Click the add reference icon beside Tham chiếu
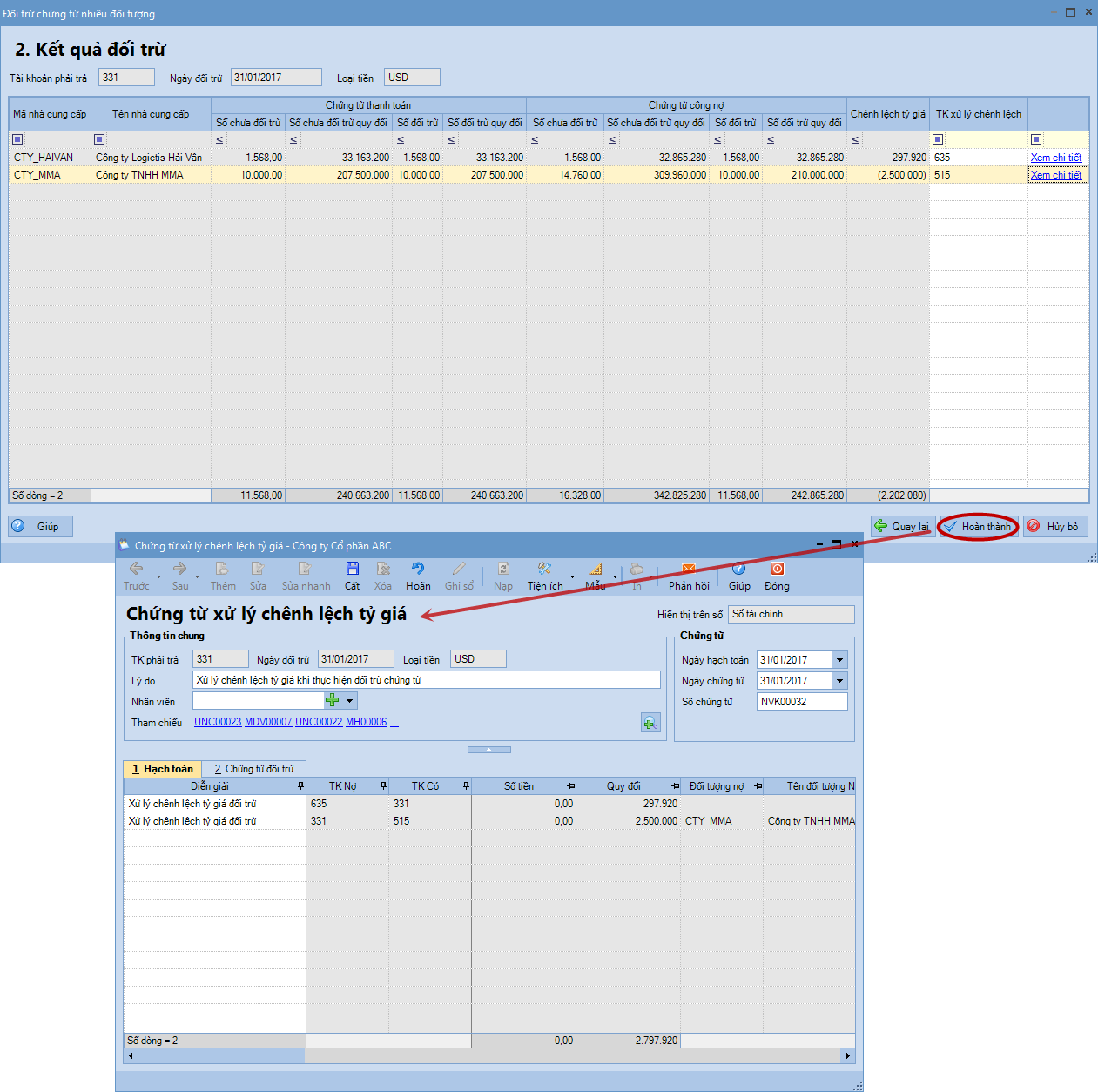This screenshot has height=1092, width=1098. click(650, 723)
